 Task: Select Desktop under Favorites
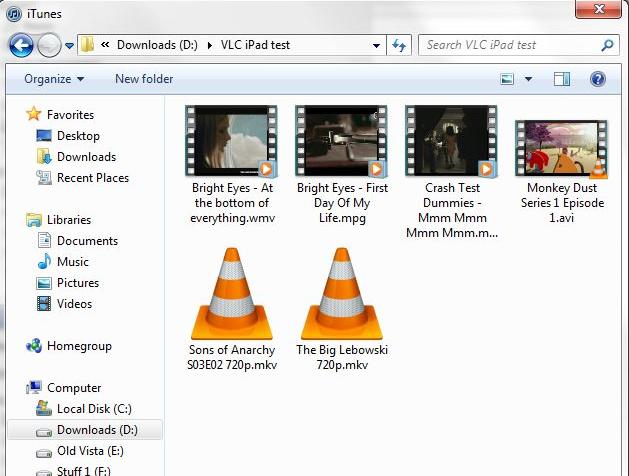click(x=78, y=136)
